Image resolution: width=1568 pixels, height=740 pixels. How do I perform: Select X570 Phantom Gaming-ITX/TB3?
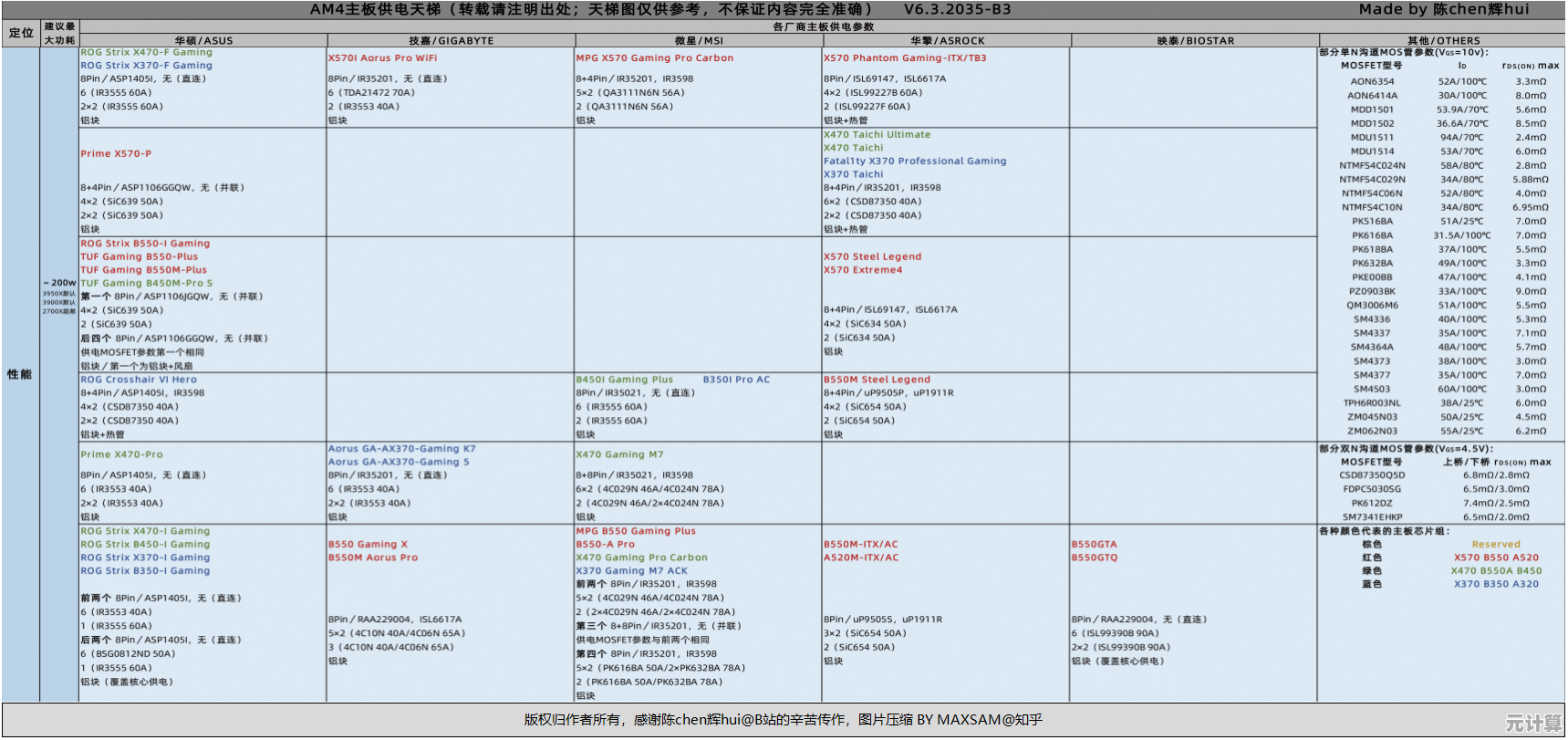pos(905,58)
